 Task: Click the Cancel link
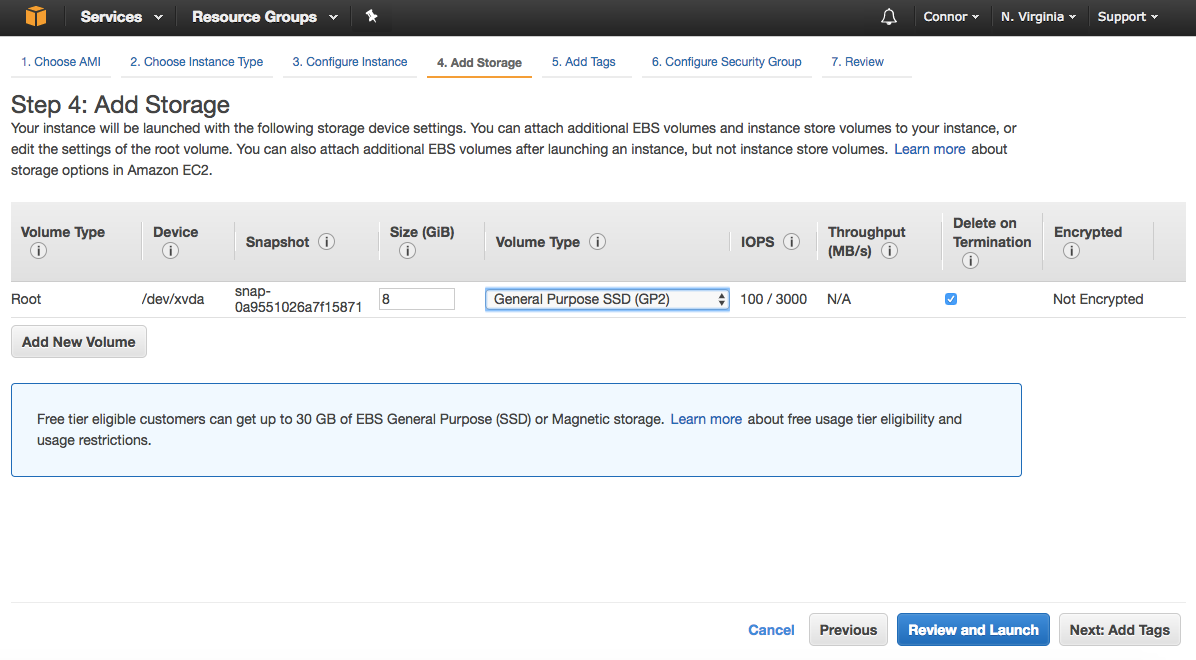pos(771,630)
